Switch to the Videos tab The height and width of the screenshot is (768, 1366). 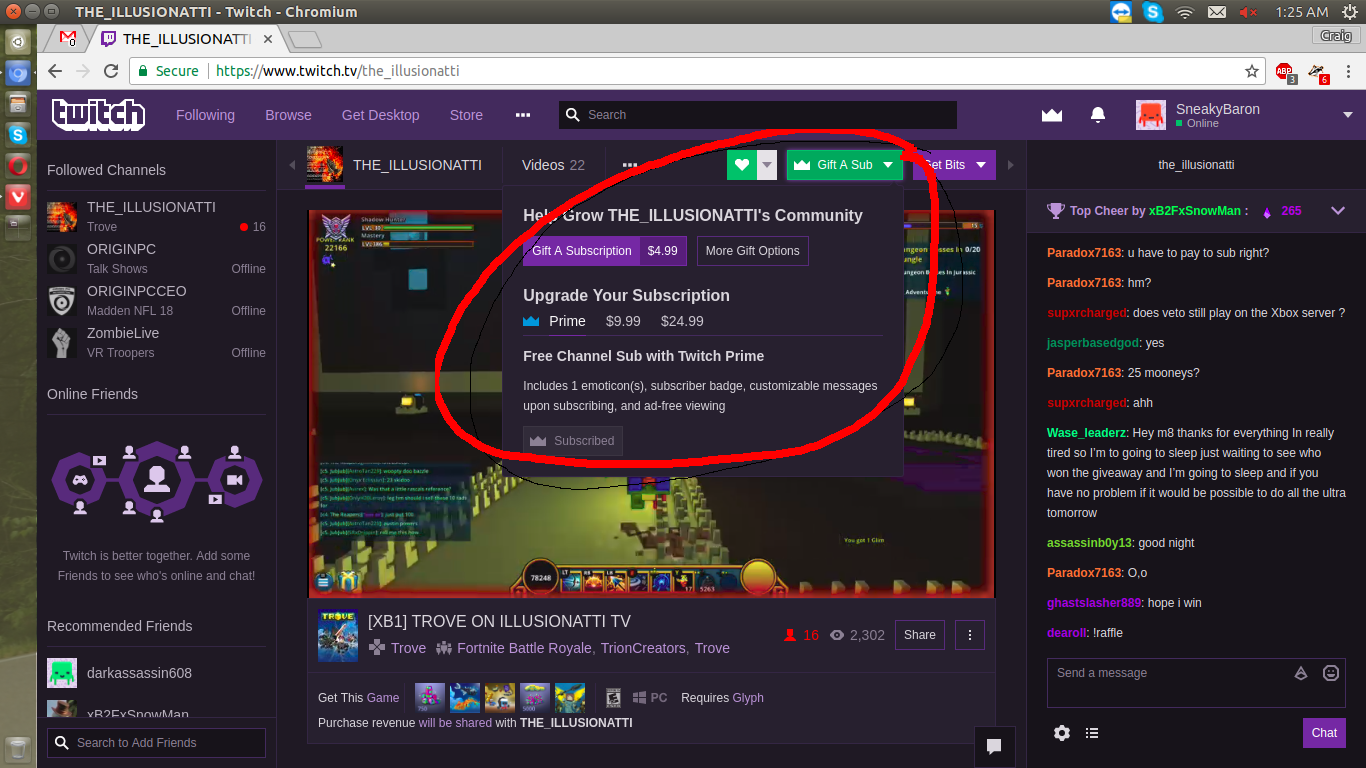553,165
